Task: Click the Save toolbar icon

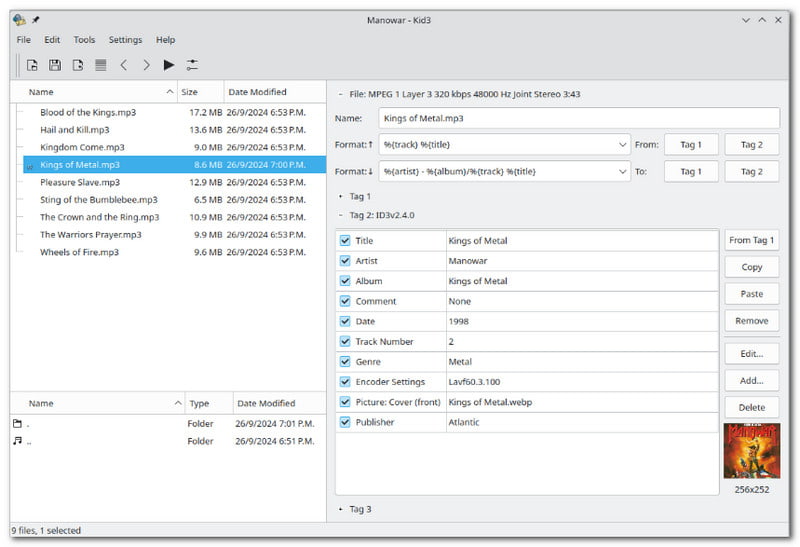Action: coord(55,65)
